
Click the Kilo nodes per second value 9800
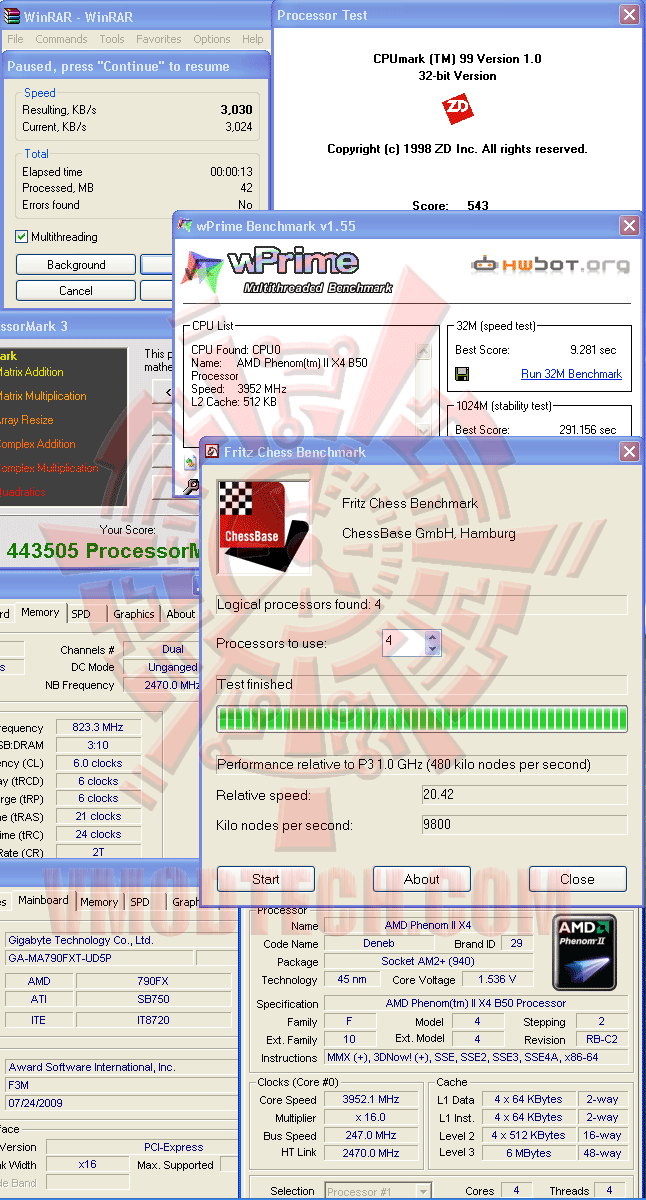(x=525, y=825)
